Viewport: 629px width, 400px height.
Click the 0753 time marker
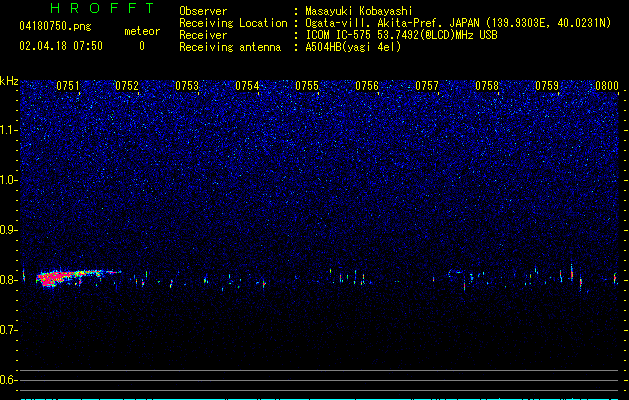187,86
